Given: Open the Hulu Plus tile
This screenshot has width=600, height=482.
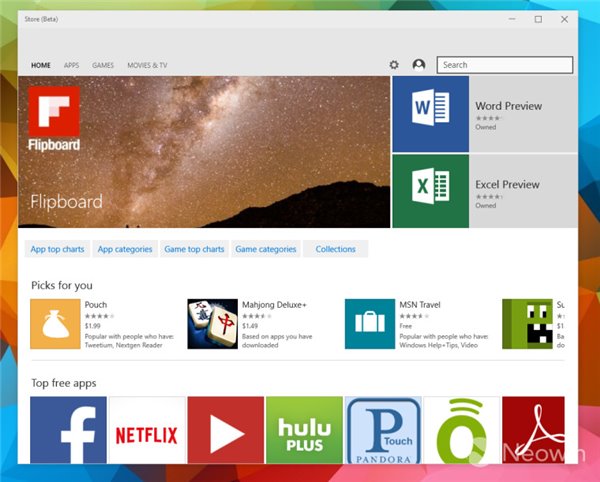Looking at the screenshot, I should (x=304, y=430).
